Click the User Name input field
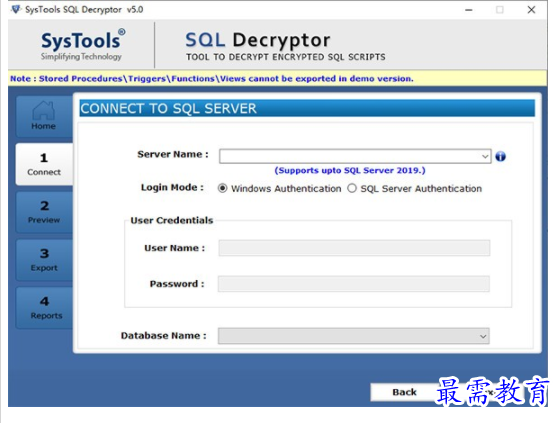This screenshot has height=423, width=558. pos(354,248)
